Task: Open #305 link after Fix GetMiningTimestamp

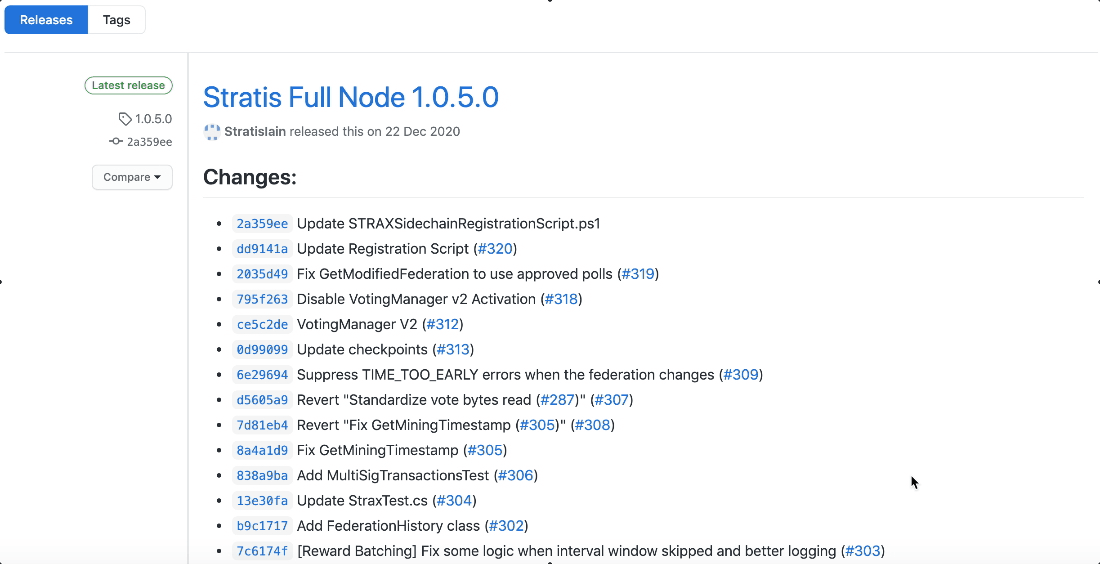Action: coord(485,450)
